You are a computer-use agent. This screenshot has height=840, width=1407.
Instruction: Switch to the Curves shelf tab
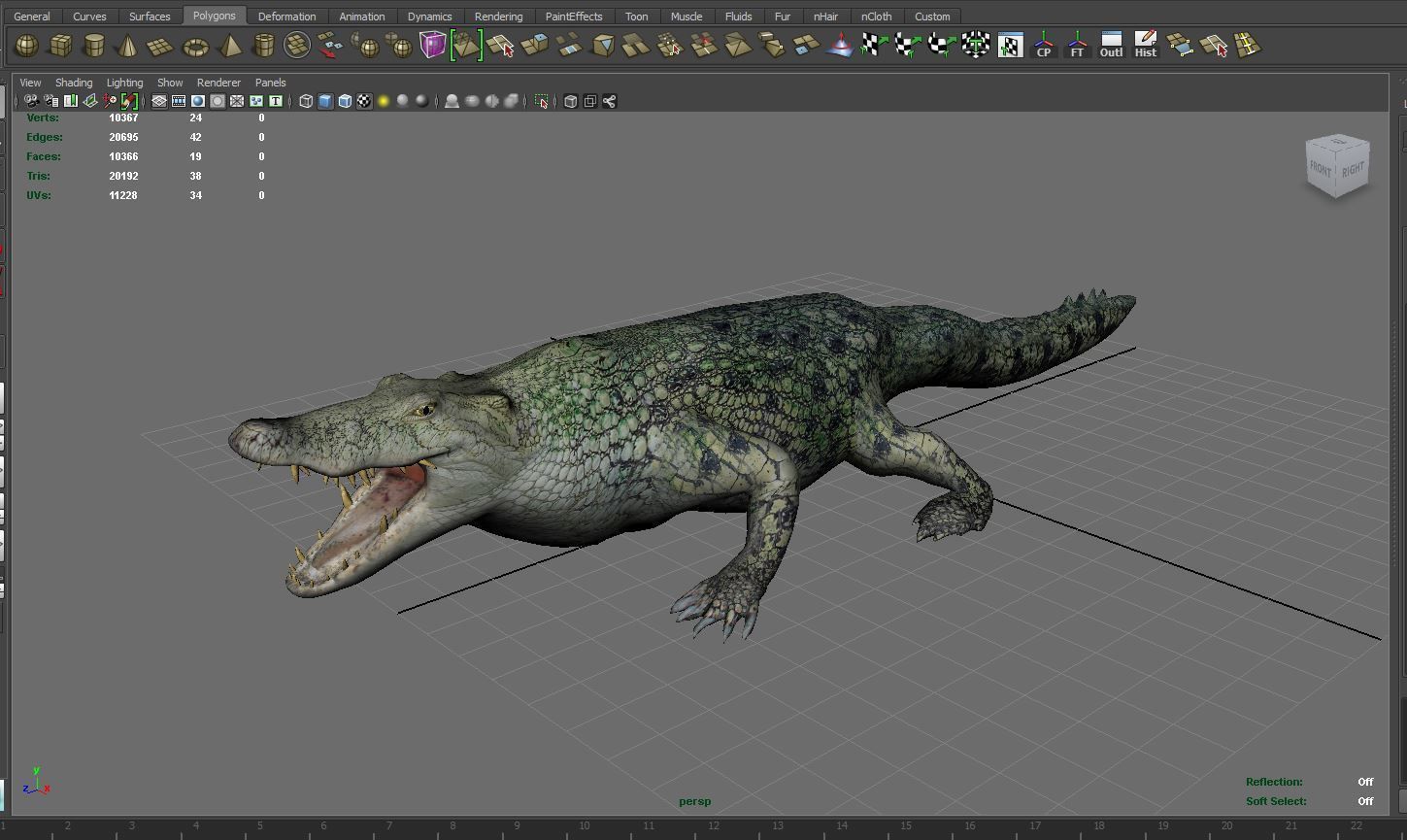coord(89,17)
